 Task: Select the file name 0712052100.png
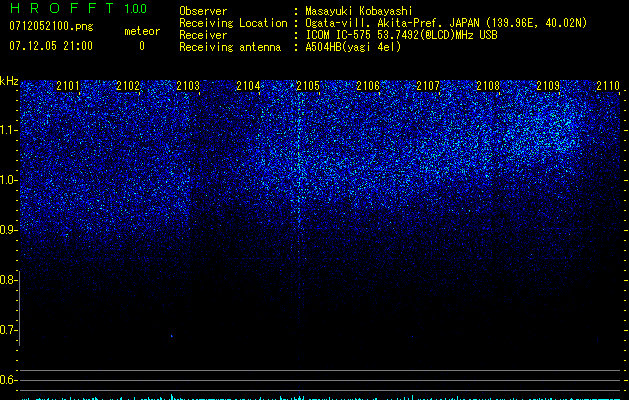pos(51,26)
